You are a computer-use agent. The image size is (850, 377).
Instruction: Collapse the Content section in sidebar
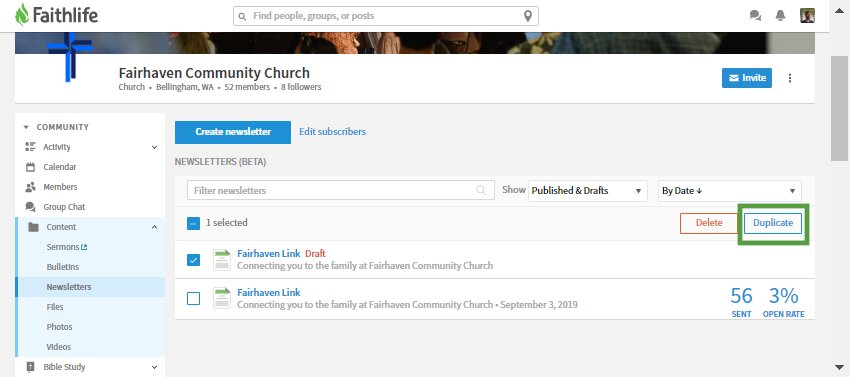(x=154, y=227)
